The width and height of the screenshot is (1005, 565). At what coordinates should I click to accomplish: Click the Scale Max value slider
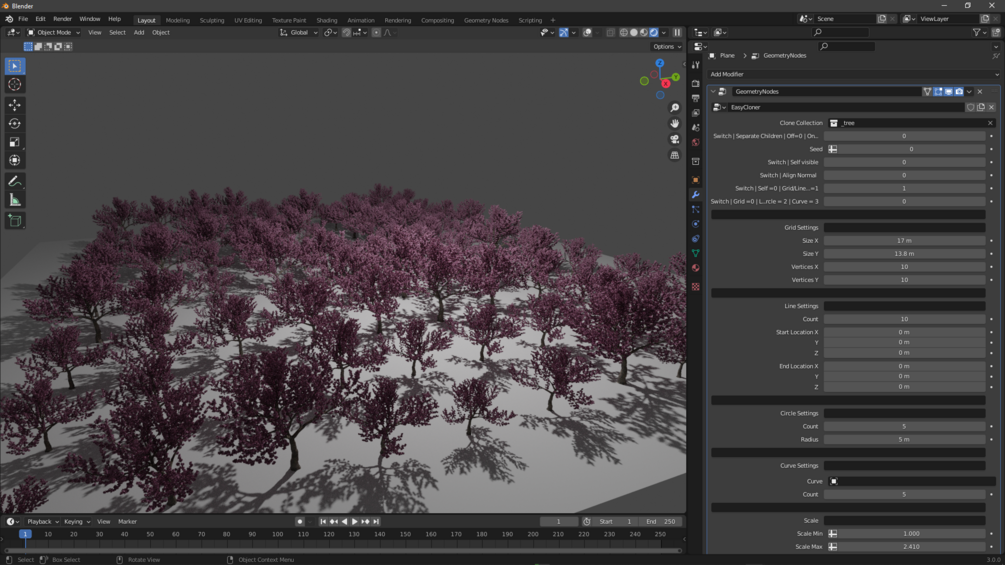[910, 547]
